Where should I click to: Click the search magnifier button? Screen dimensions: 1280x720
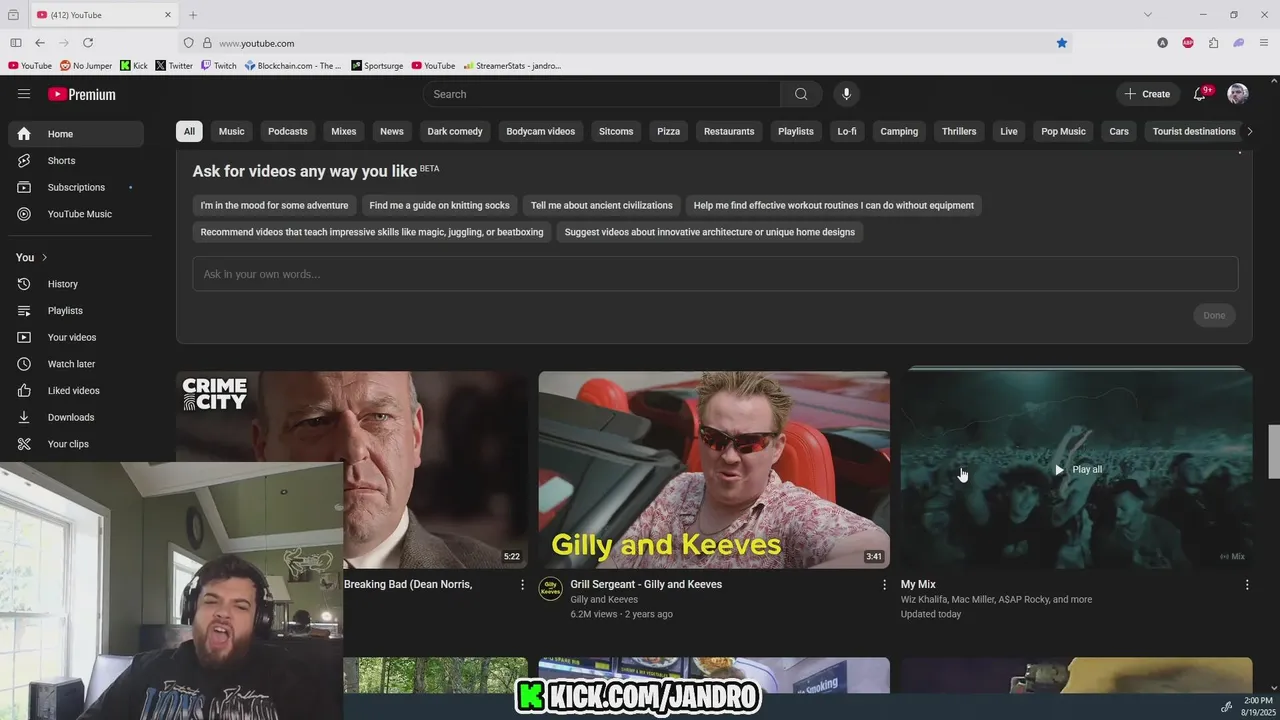pyautogui.click(x=801, y=94)
